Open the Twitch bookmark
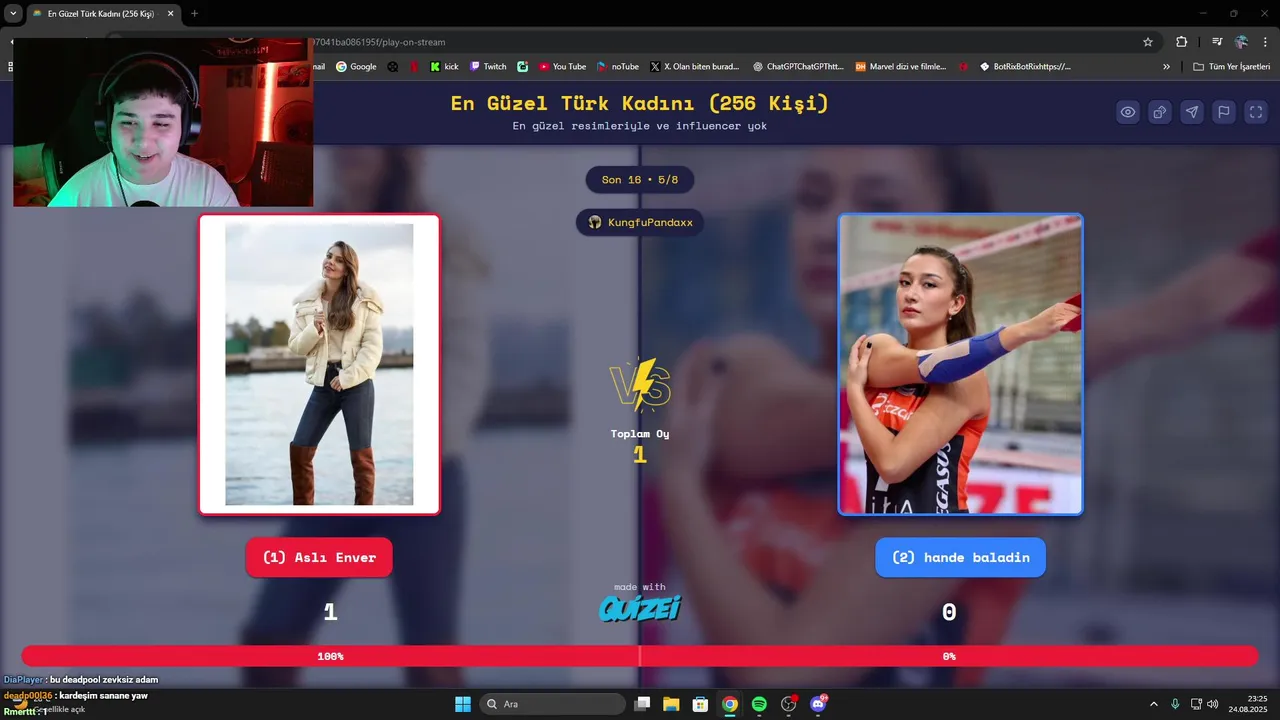The image size is (1280, 720). (488, 67)
